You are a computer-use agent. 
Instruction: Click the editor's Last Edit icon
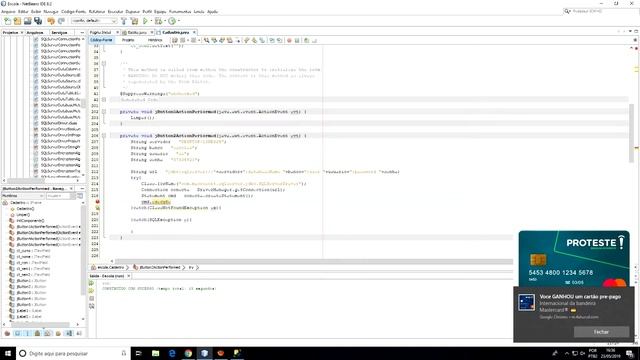click(175, 40)
